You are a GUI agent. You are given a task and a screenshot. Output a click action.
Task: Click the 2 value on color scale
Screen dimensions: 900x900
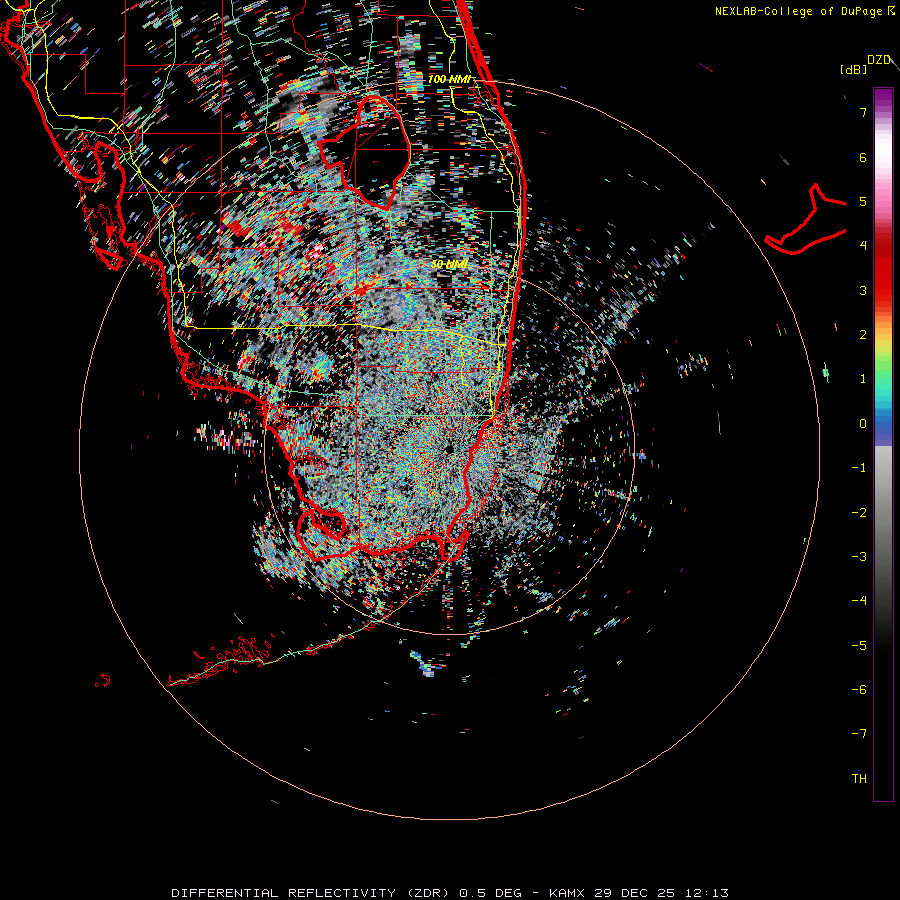(x=863, y=334)
